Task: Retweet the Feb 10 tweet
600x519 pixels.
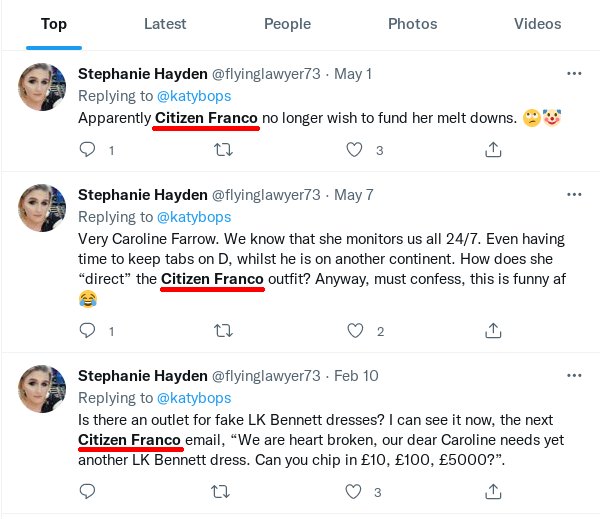Action: 224,492
